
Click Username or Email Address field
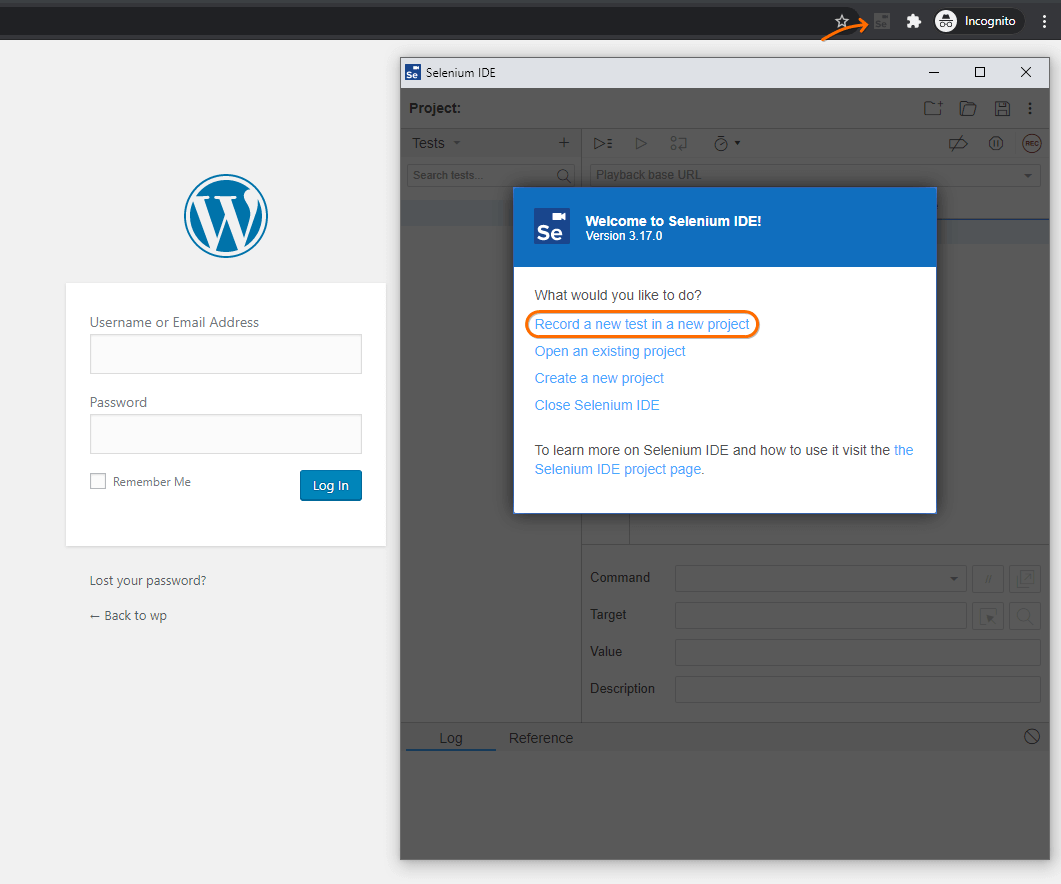coord(226,354)
